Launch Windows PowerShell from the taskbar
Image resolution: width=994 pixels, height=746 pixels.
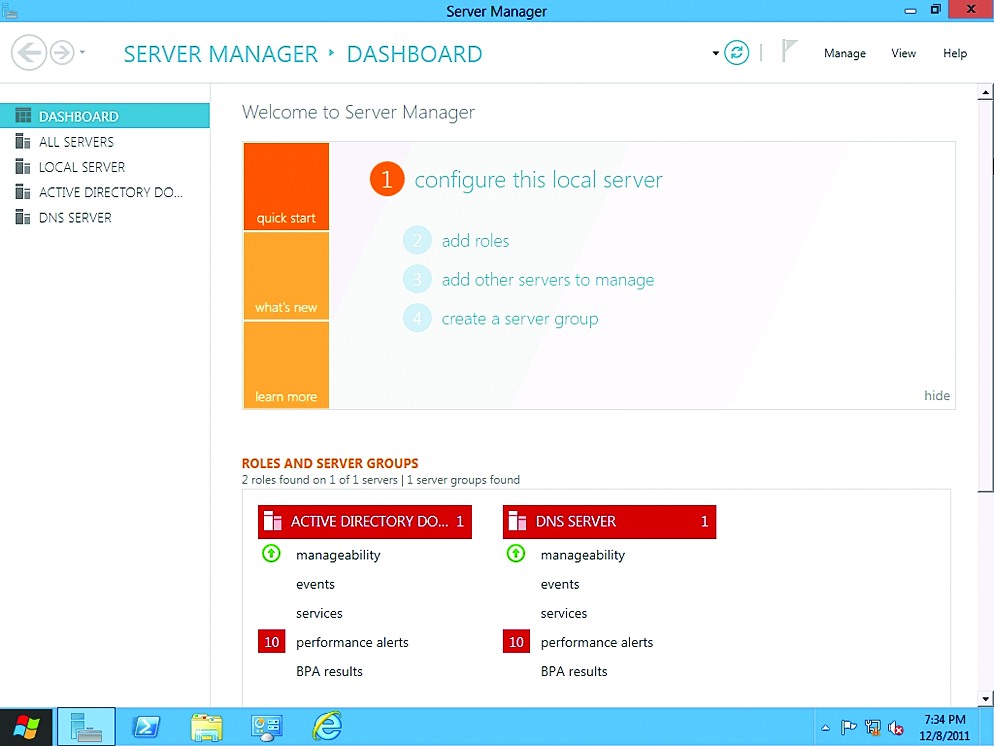point(147,727)
